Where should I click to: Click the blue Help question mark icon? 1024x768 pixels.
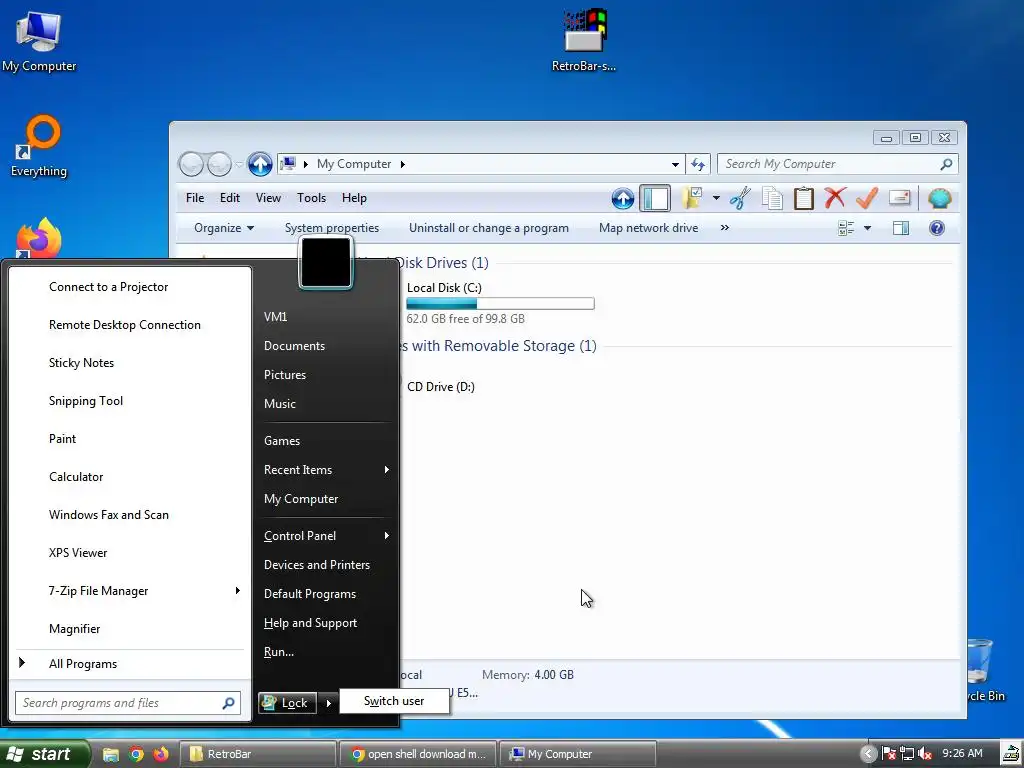[x=936, y=228]
